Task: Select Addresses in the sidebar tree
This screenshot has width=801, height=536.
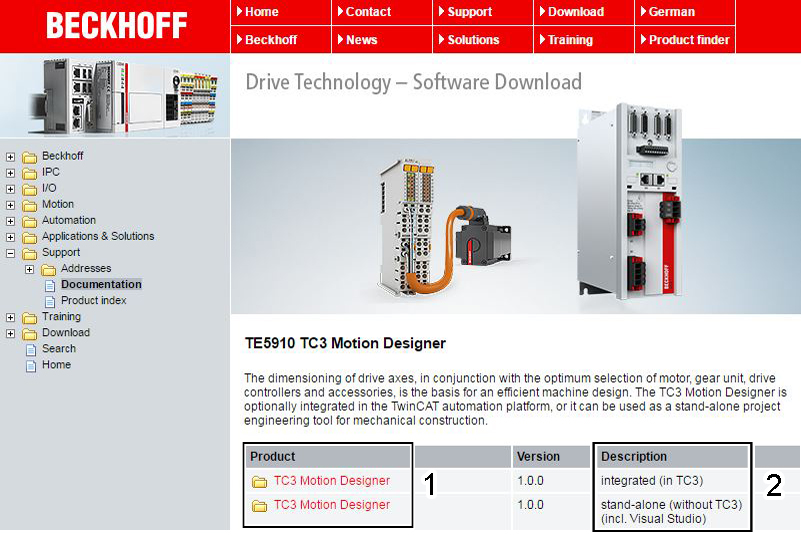Action: [86, 268]
